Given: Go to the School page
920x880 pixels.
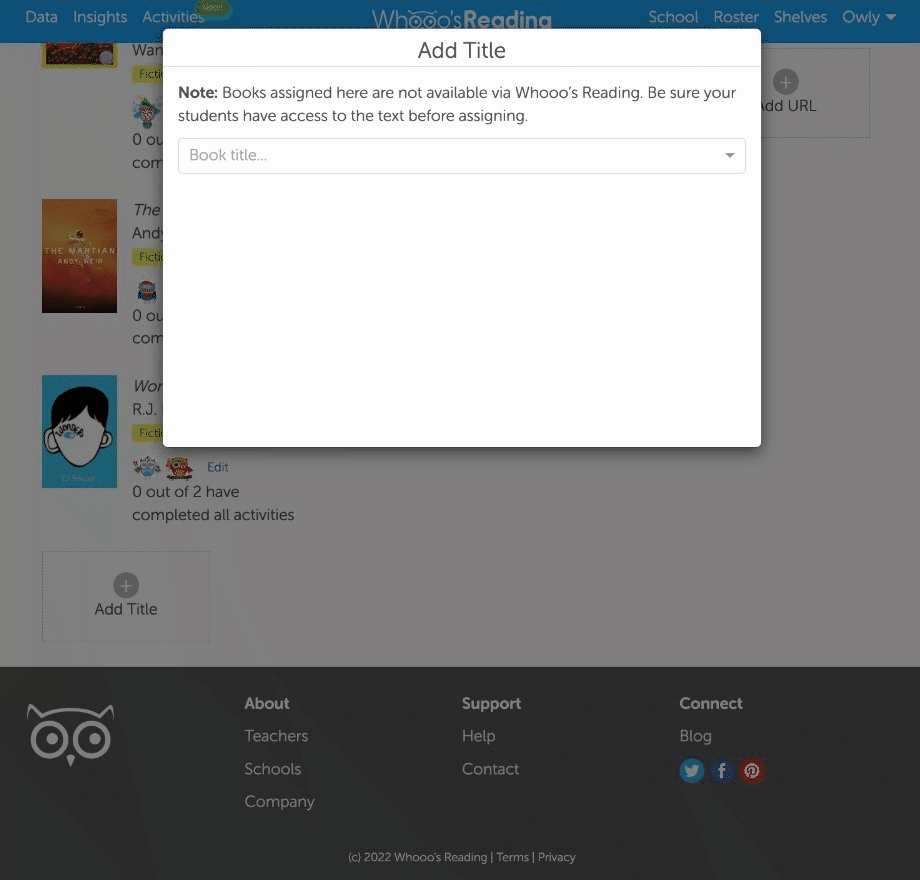Looking at the screenshot, I should (673, 17).
